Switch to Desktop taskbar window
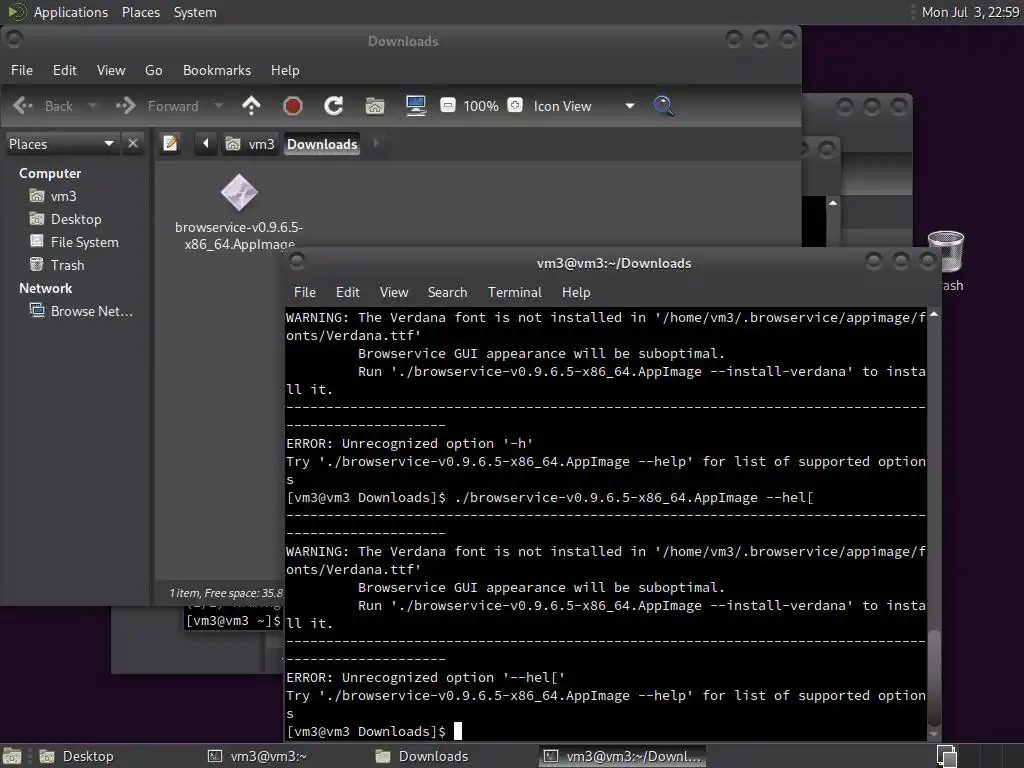 [76, 756]
